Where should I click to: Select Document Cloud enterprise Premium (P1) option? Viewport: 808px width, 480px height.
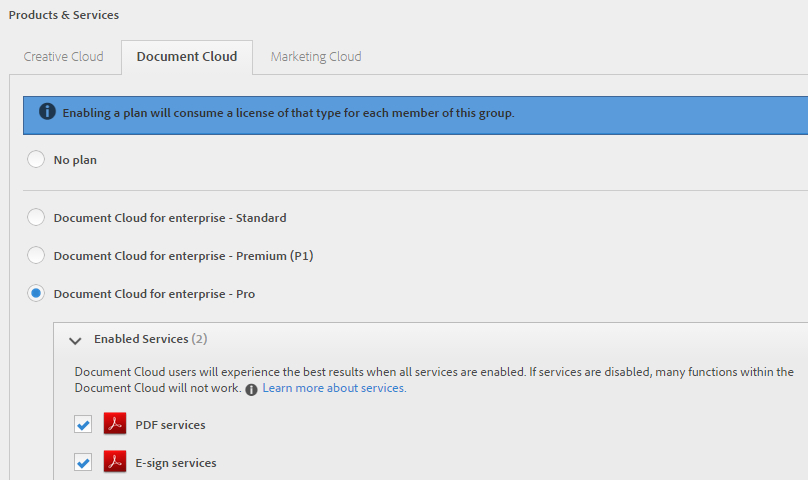(x=36, y=255)
